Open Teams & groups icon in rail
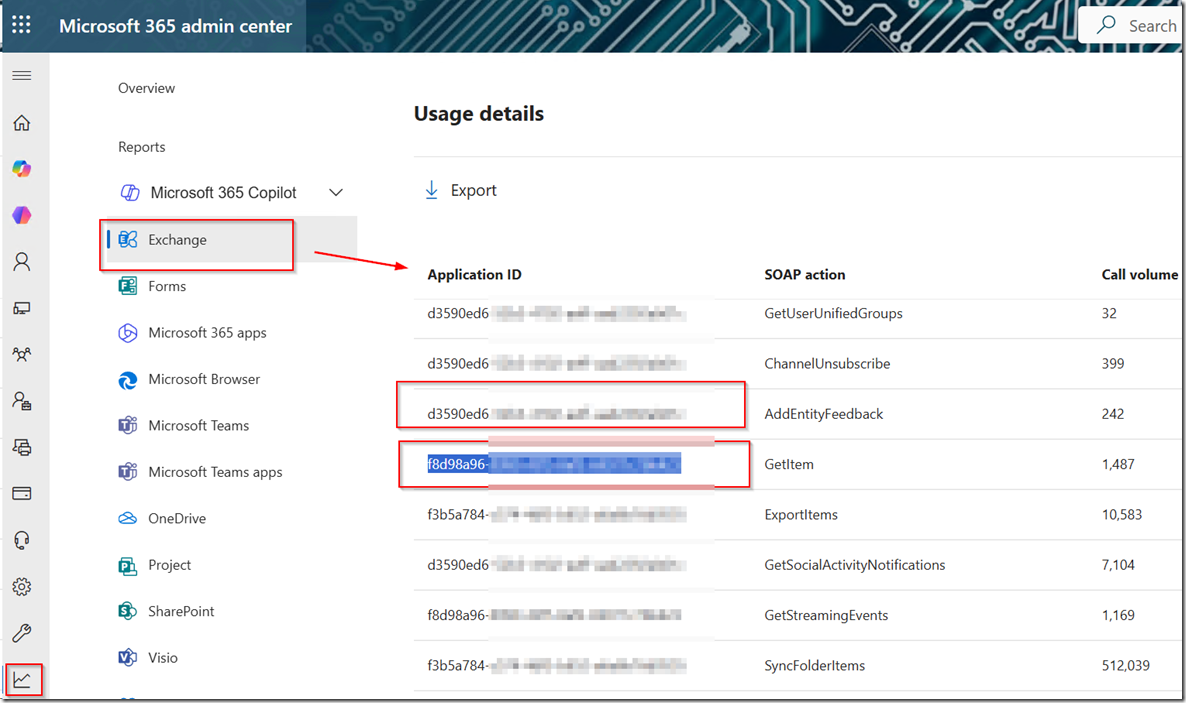Screen dimensions: 1186x703 point(22,354)
